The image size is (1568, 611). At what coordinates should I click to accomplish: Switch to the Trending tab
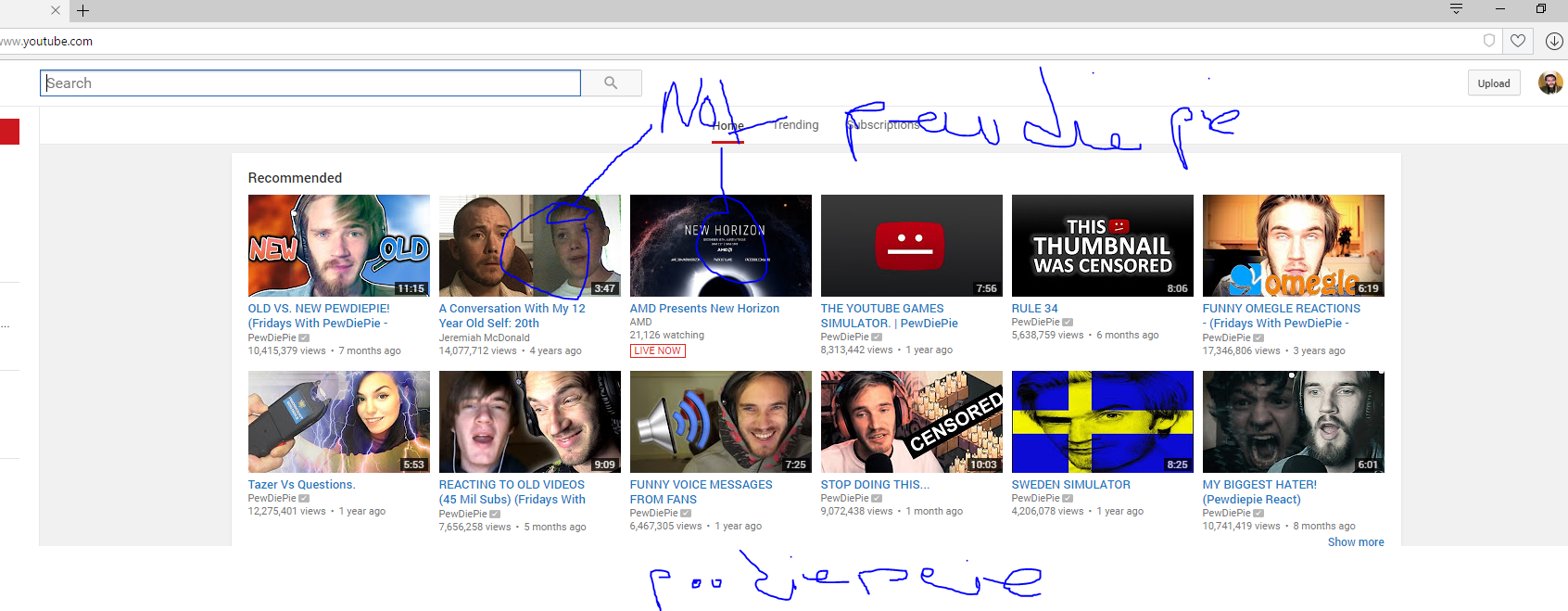(796, 125)
